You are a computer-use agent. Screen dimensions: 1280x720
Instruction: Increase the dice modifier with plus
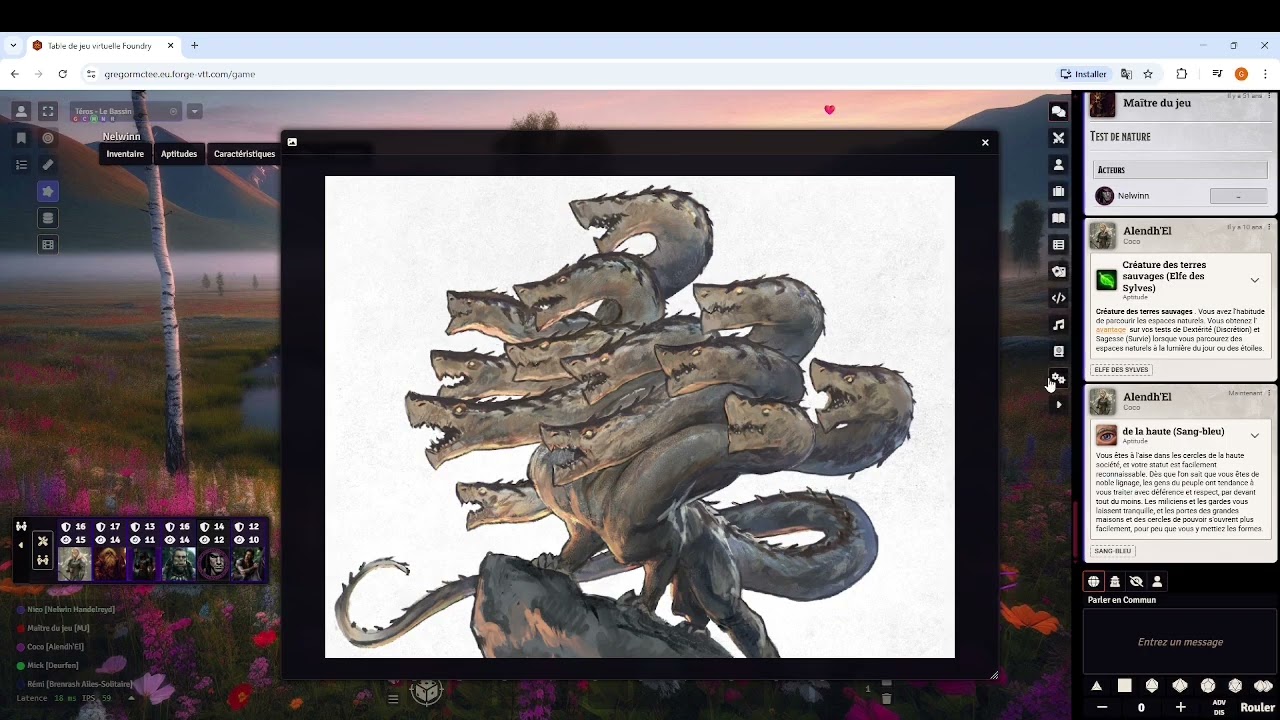1180,708
